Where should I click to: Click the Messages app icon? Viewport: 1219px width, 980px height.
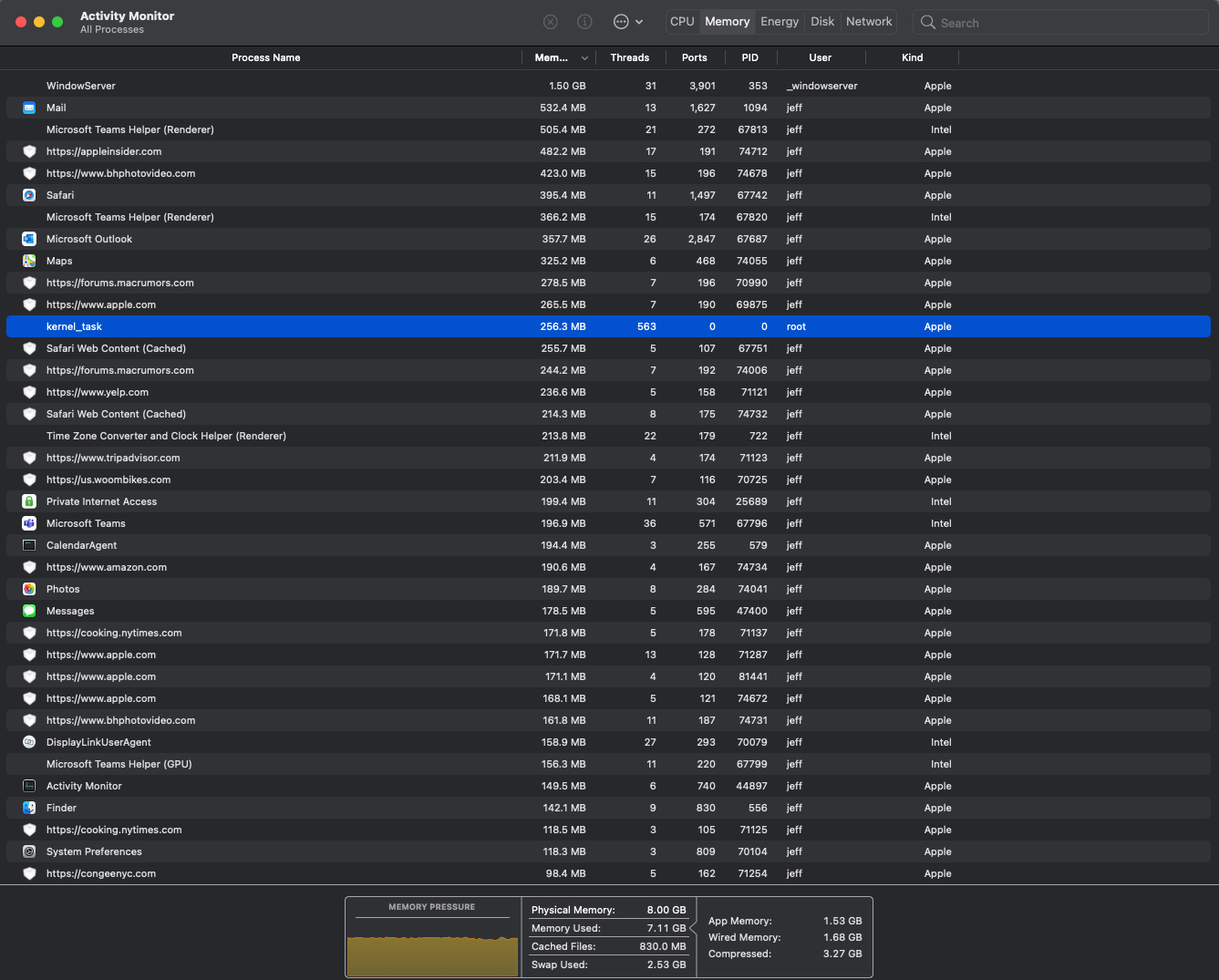pyautogui.click(x=29, y=611)
